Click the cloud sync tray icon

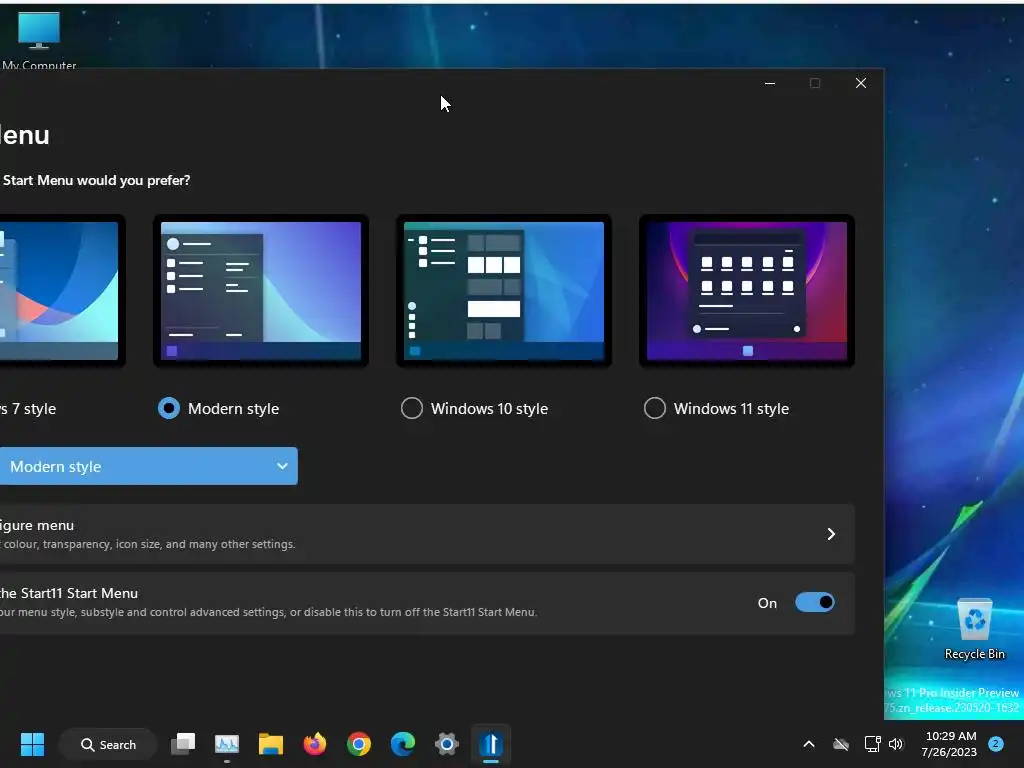click(841, 744)
